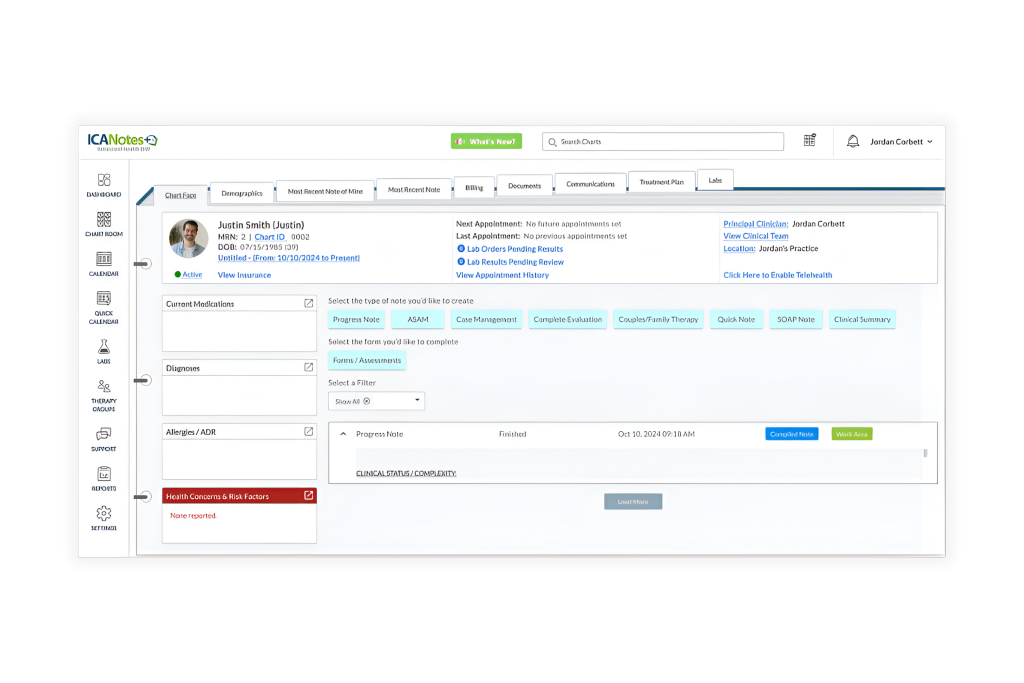Open the Calendar sidebar icon
This screenshot has height=683, width=1024.
104,260
